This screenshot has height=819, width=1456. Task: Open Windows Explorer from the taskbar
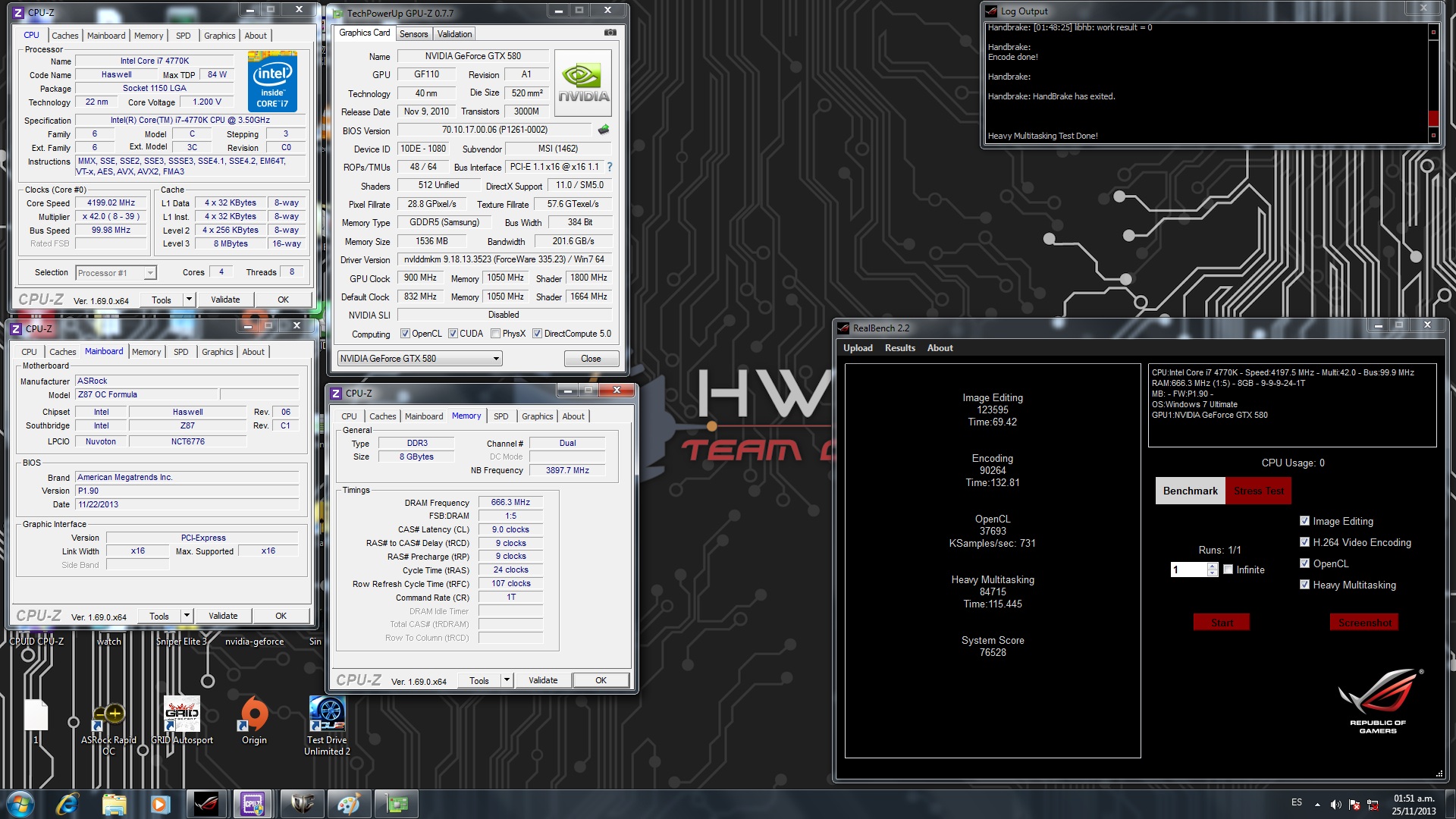(114, 804)
